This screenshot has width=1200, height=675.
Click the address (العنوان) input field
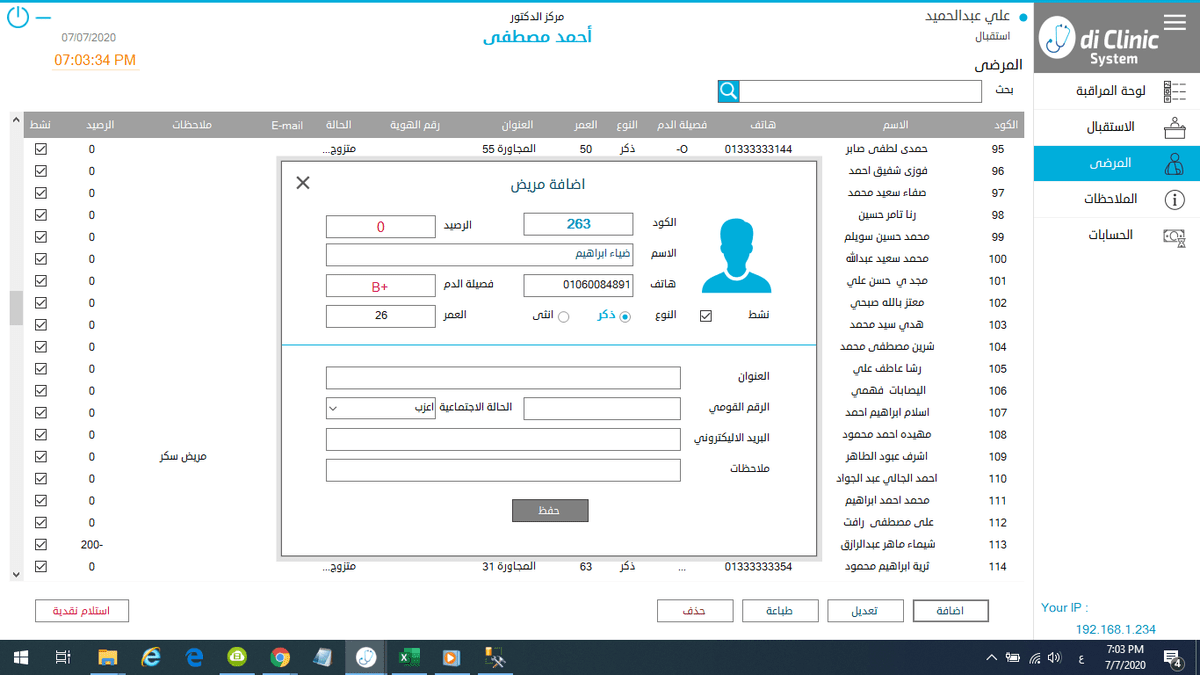click(503, 378)
